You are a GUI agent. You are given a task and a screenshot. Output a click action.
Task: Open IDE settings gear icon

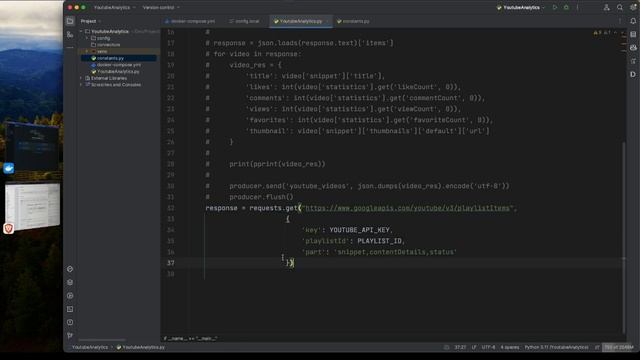coord(633,7)
